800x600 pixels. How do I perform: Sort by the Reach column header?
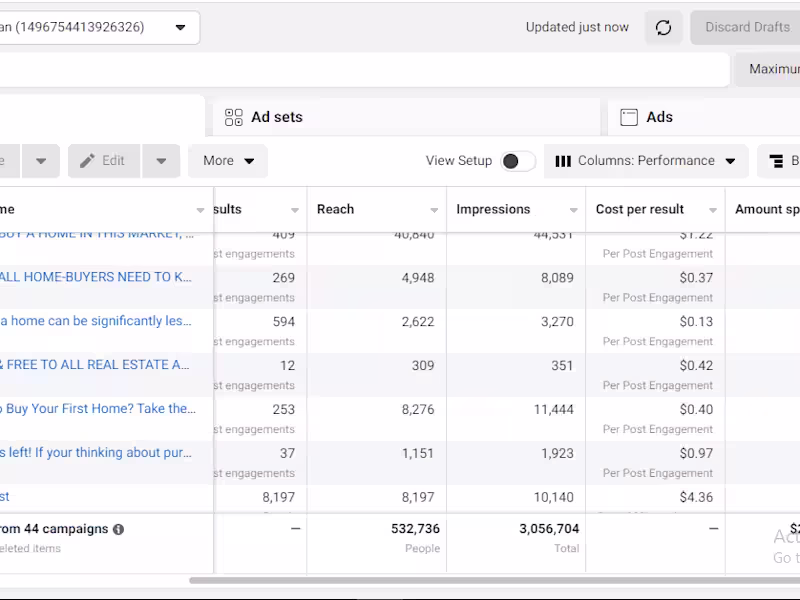pyautogui.click(x=336, y=209)
